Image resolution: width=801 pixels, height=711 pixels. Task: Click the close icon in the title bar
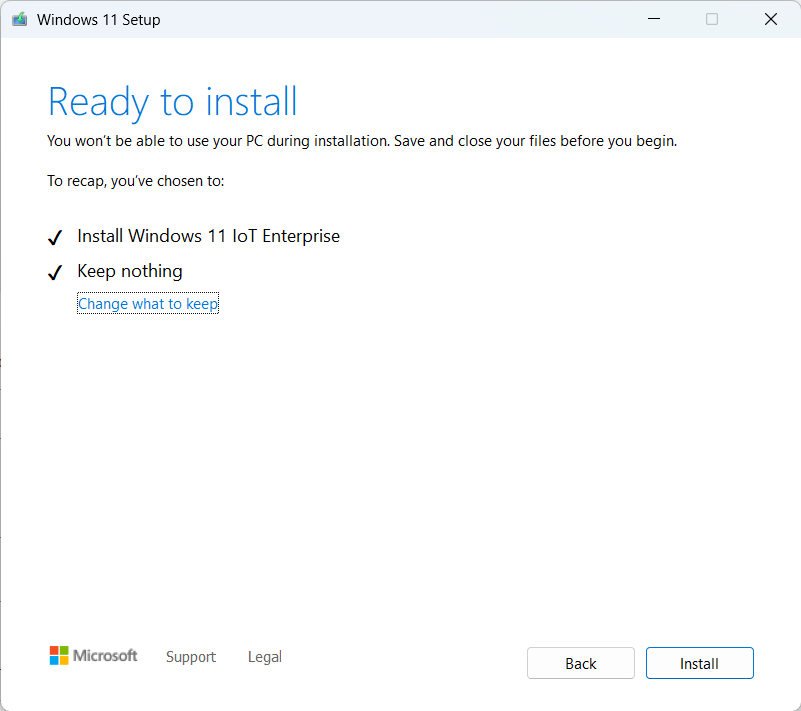click(770, 18)
